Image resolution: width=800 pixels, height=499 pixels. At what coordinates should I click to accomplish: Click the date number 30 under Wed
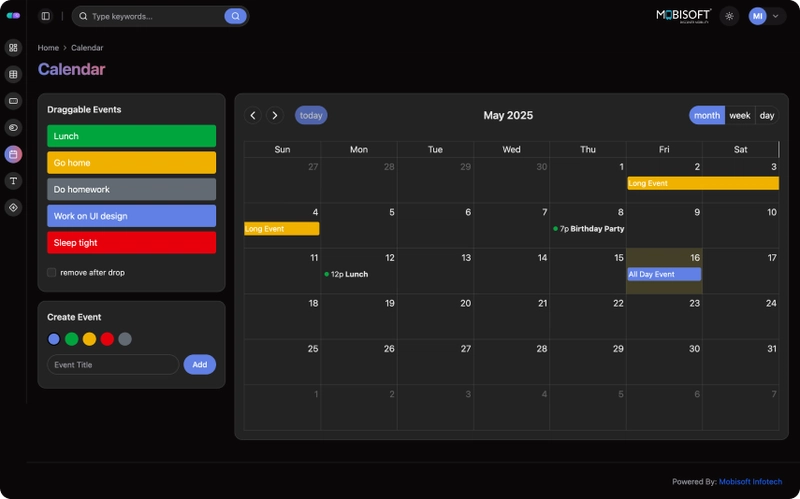click(x=542, y=166)
